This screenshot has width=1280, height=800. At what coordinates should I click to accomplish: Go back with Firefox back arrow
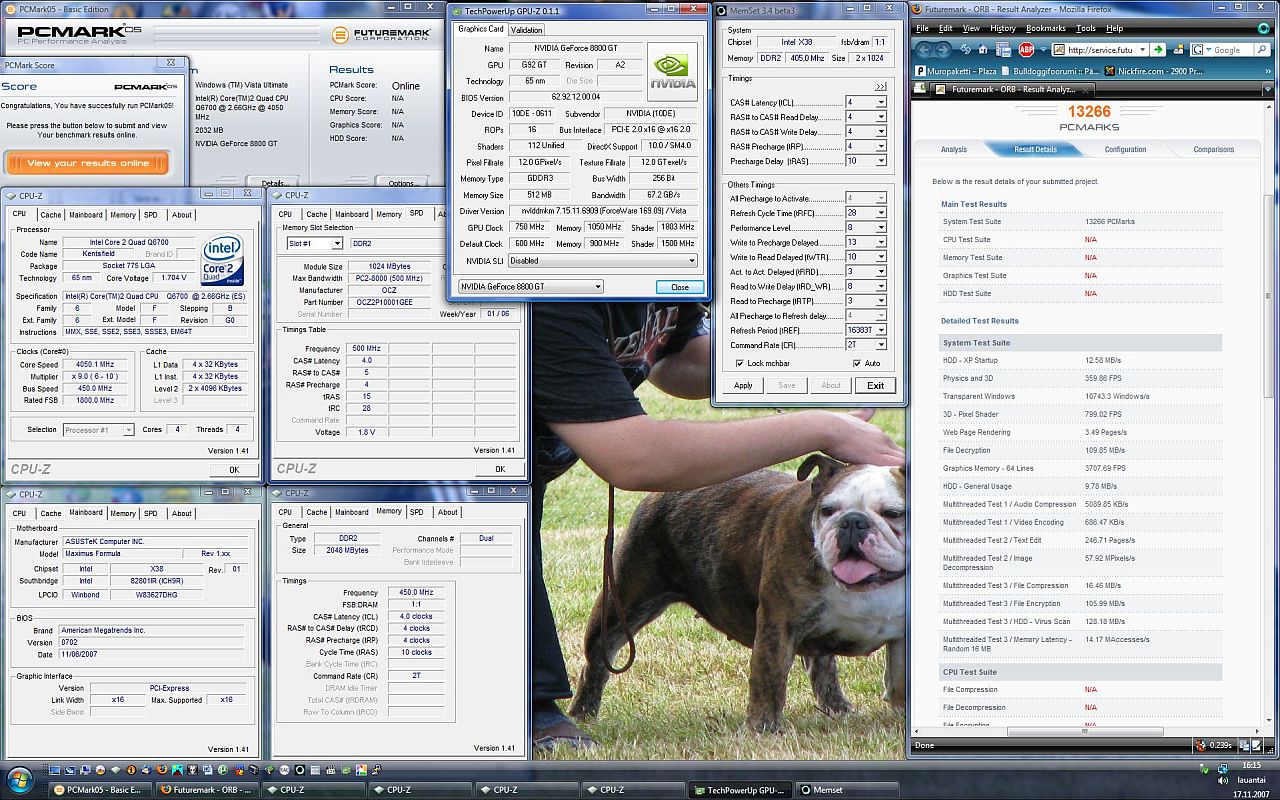pos(923,50)
